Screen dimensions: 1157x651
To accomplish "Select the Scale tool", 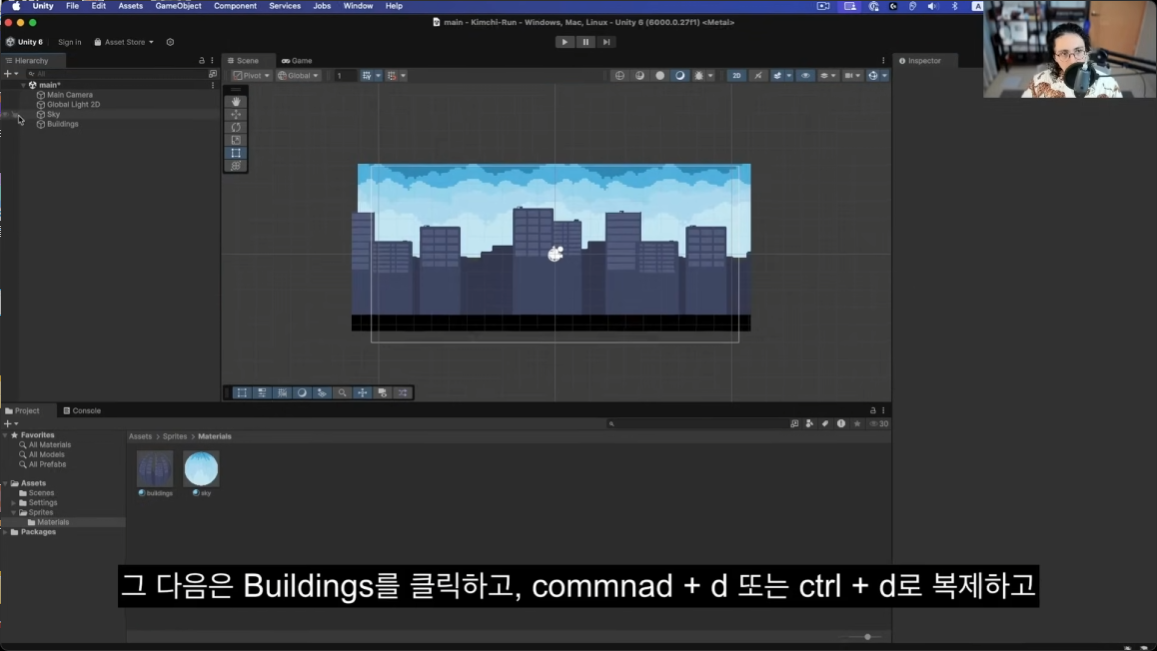I will [x=236, y=140].
